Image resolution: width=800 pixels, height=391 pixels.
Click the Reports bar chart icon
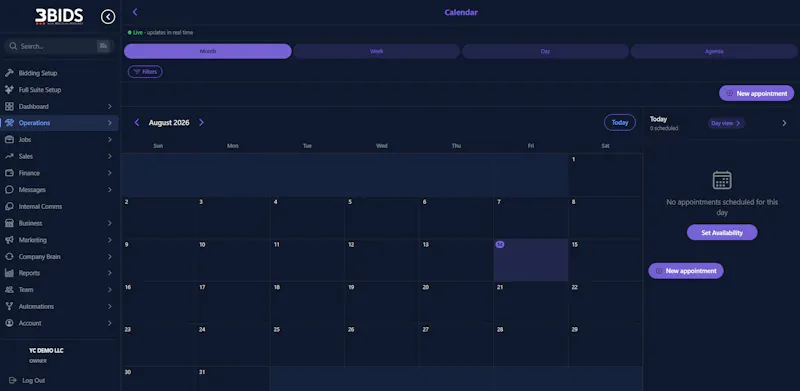pos(9,273)
